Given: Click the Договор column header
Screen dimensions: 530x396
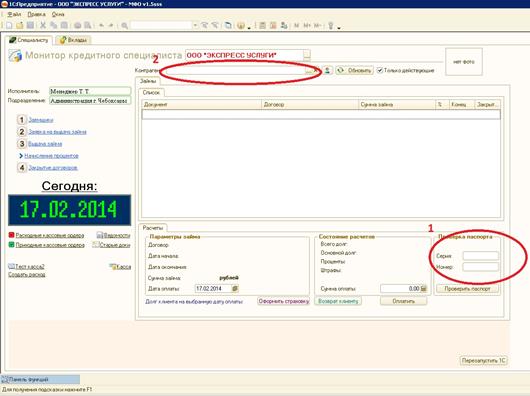Looking at the screenshot, I should (x=310, y=104).
